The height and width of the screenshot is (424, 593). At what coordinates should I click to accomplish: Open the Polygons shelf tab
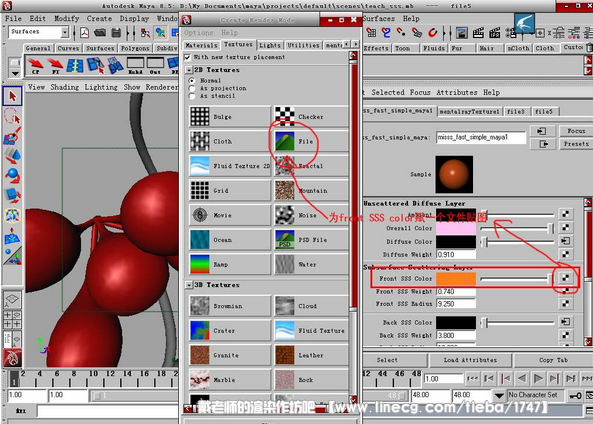135,48
